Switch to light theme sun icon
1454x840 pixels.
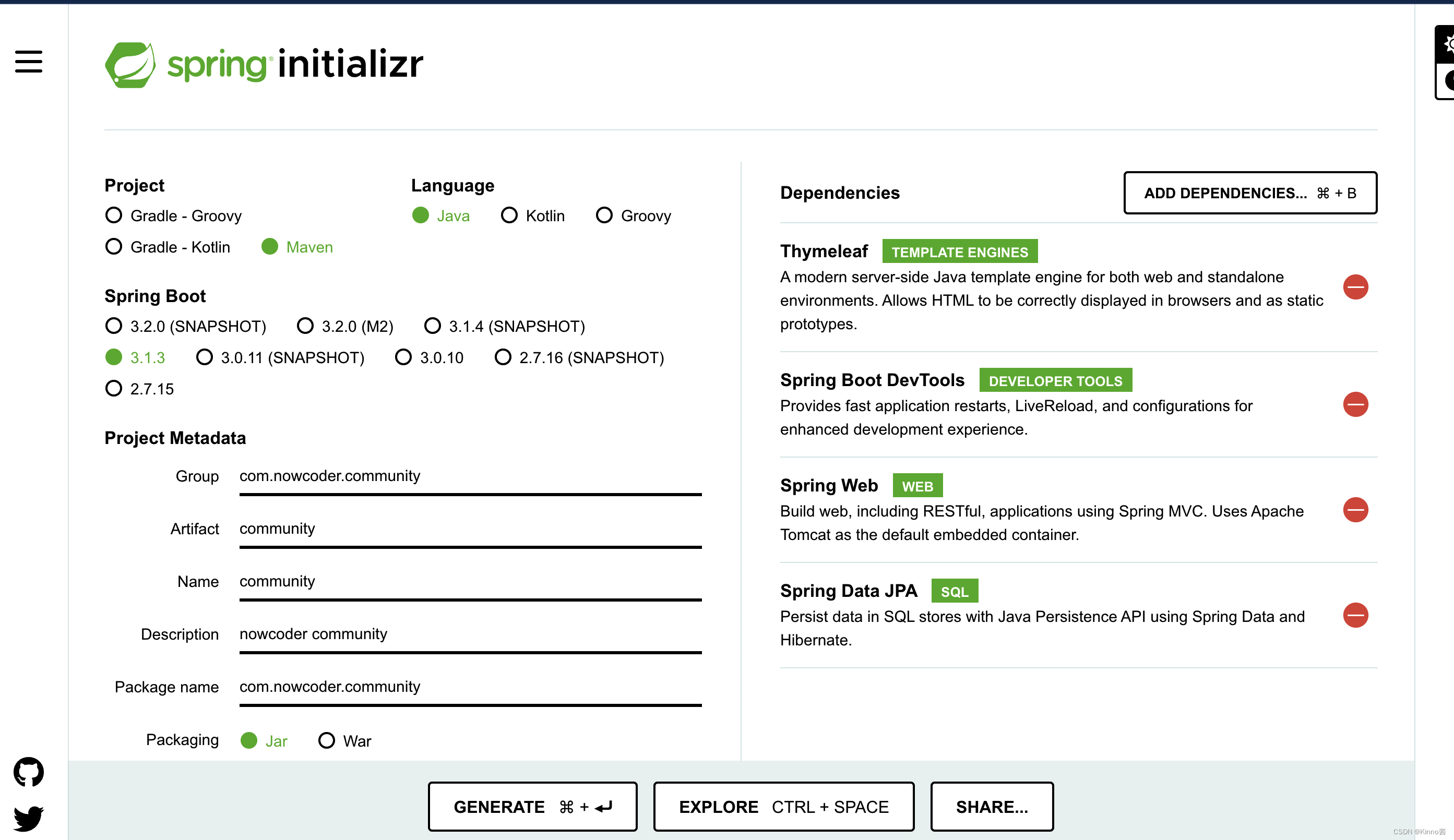click(1446, 44)
